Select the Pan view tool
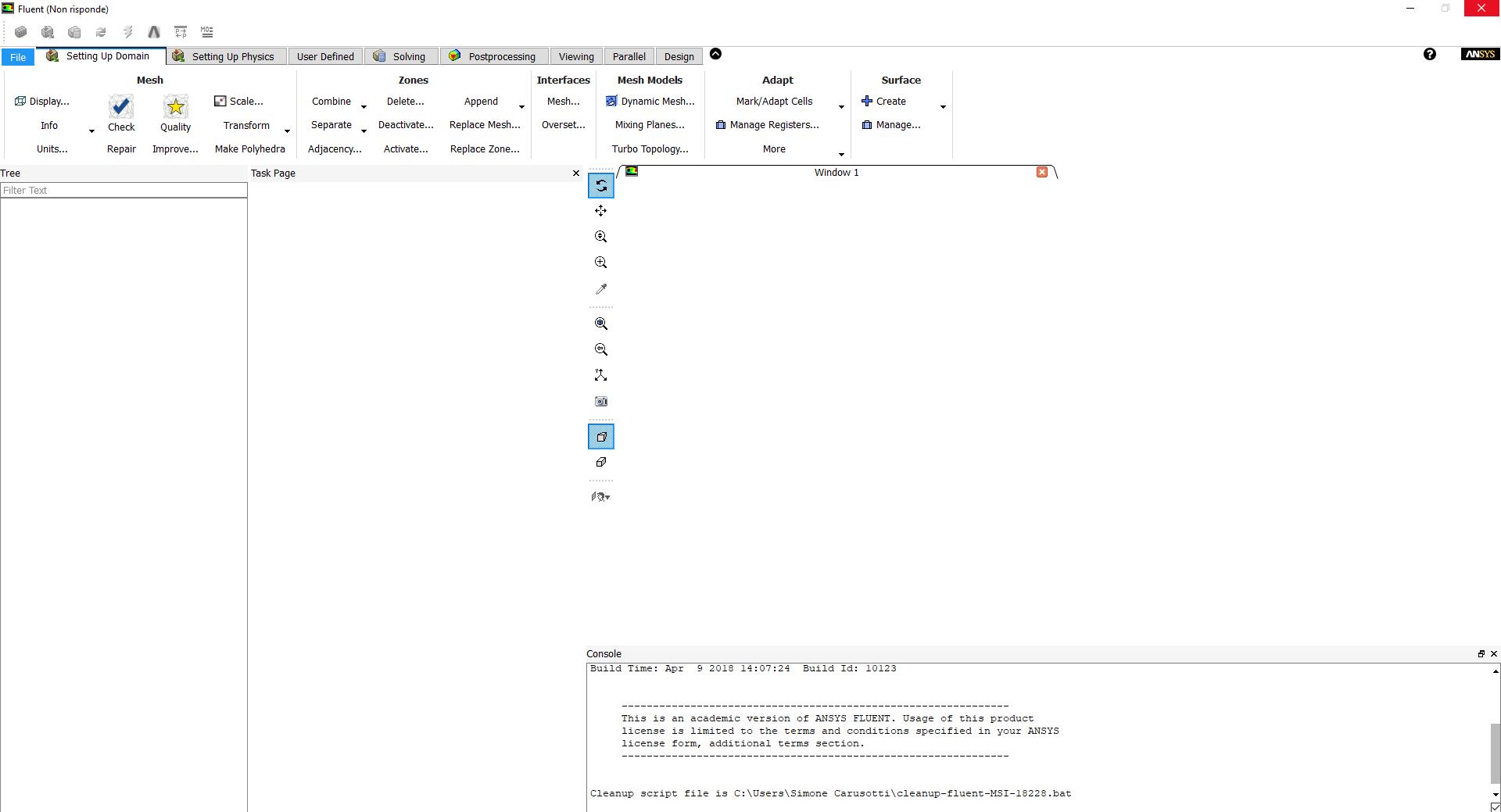The image size is (1501, 812). coord(601,211)
